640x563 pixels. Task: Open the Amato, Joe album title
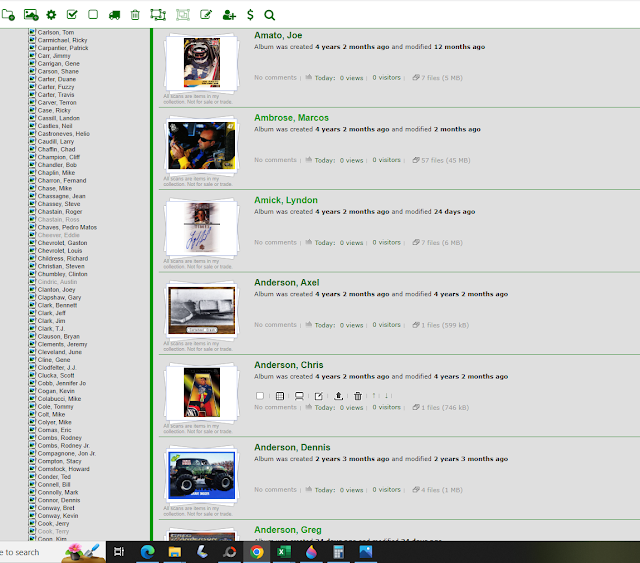click(x=278, y=36)
